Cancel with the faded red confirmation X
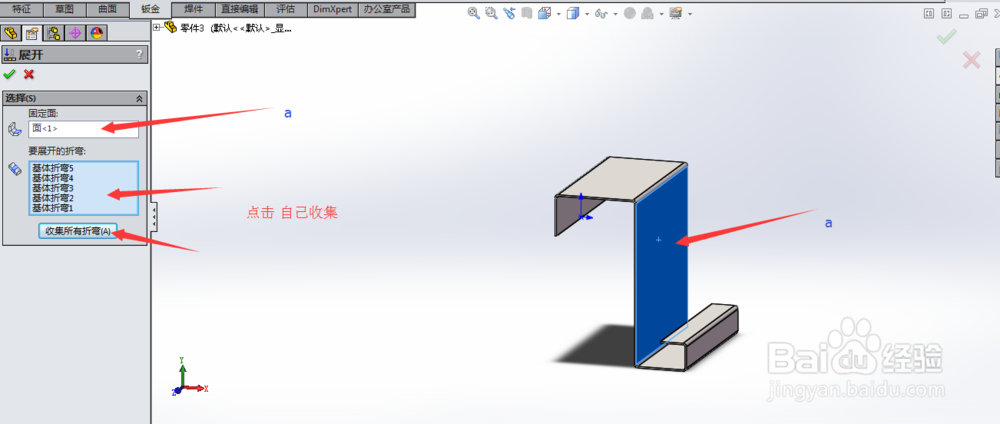This screenshot has width=1000, height=424. (x=971, y=61)
